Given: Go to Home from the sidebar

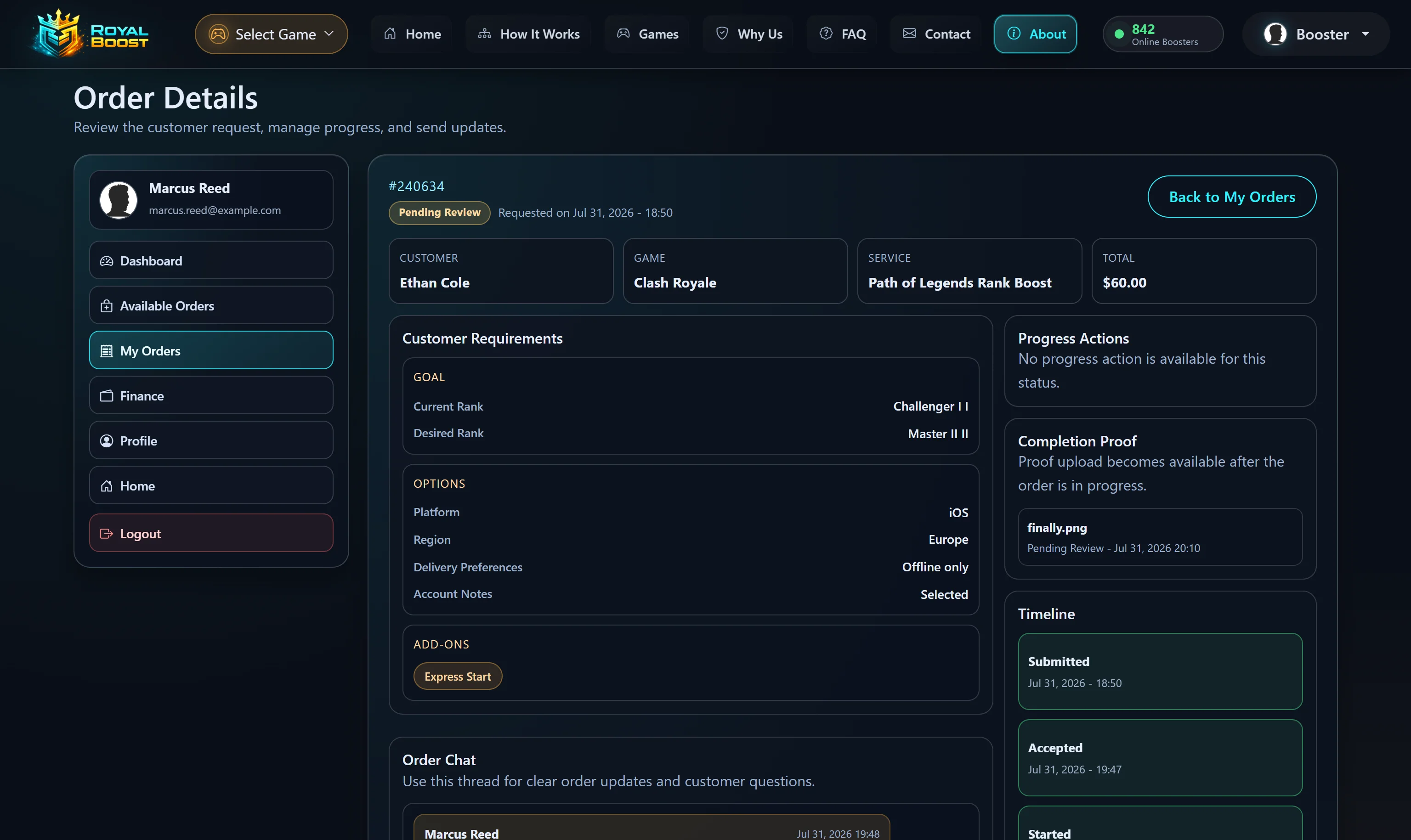Looking at the screenshot, I should [211, 485].
